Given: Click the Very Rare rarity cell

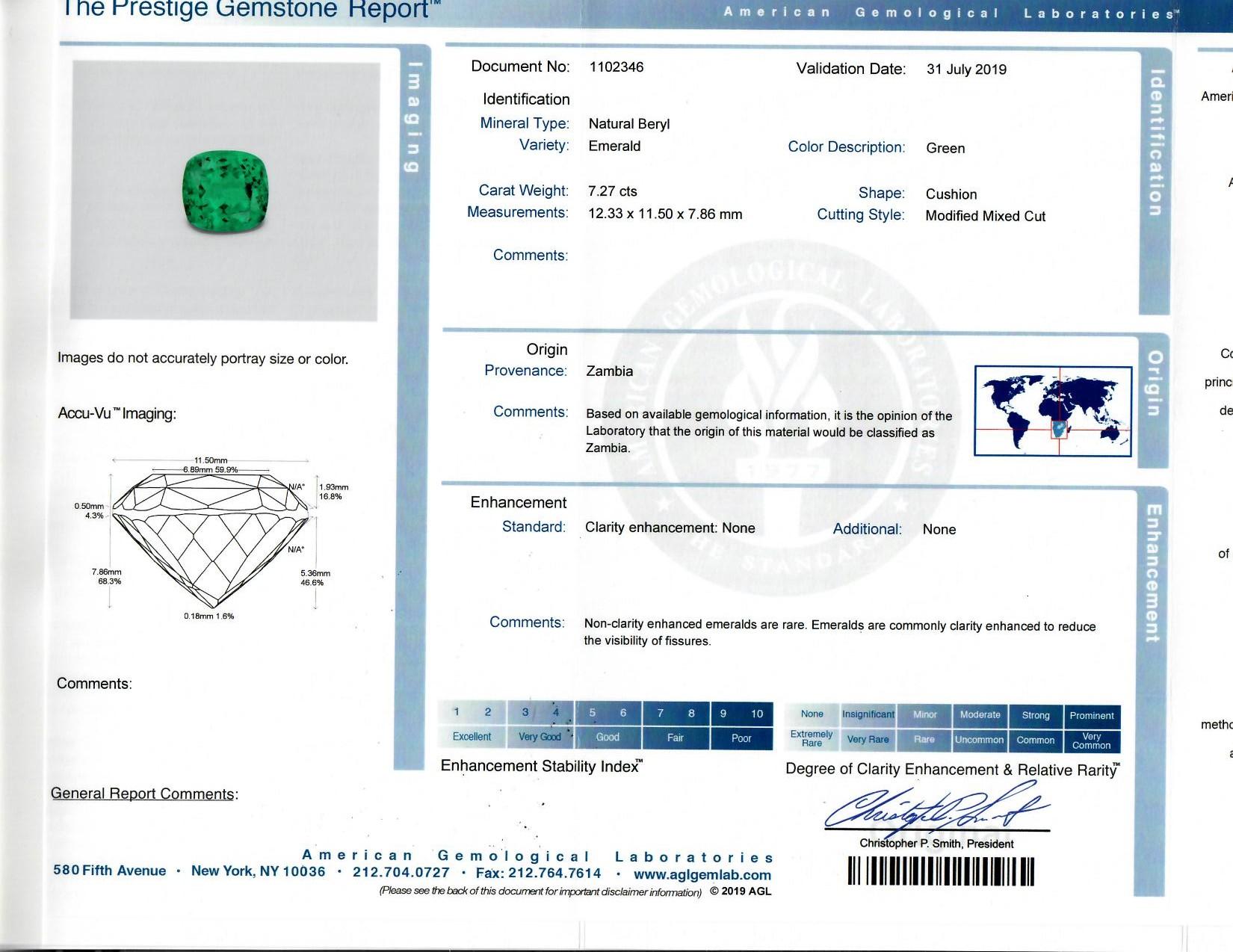Looking at the screenshot, I should pyautogui.click(x=868, y=740).
